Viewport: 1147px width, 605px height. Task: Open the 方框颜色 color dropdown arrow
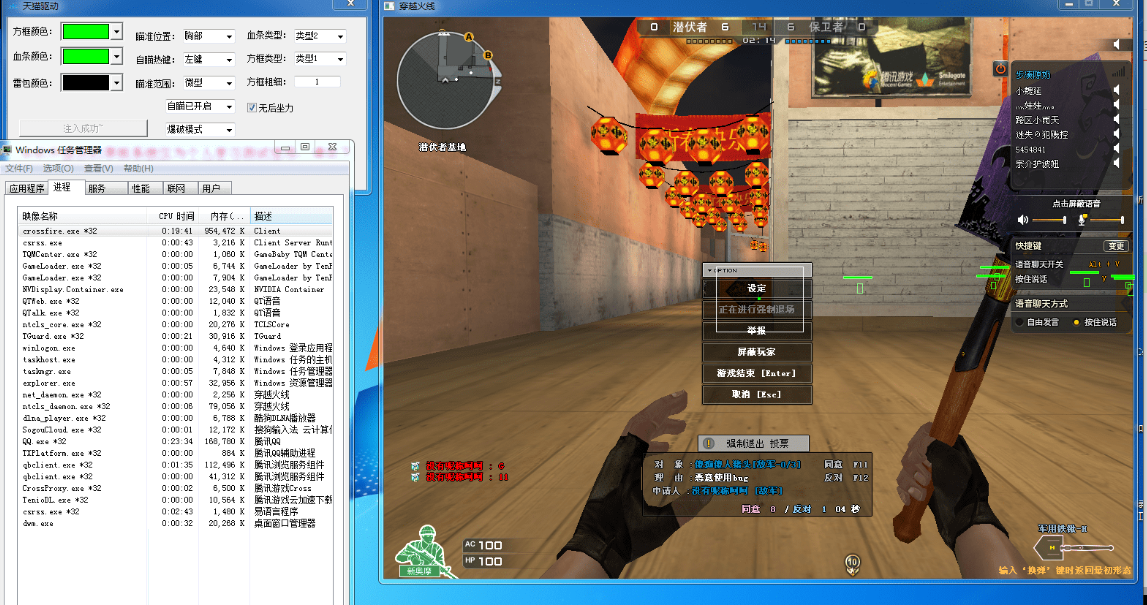[116, 31]
